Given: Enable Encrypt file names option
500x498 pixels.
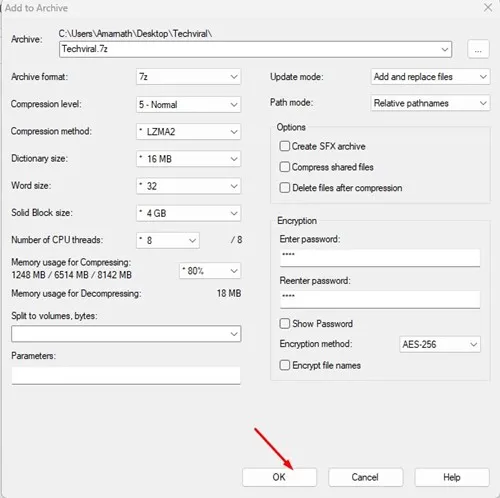Looking at the screenshot, I should tap(284, 365).
